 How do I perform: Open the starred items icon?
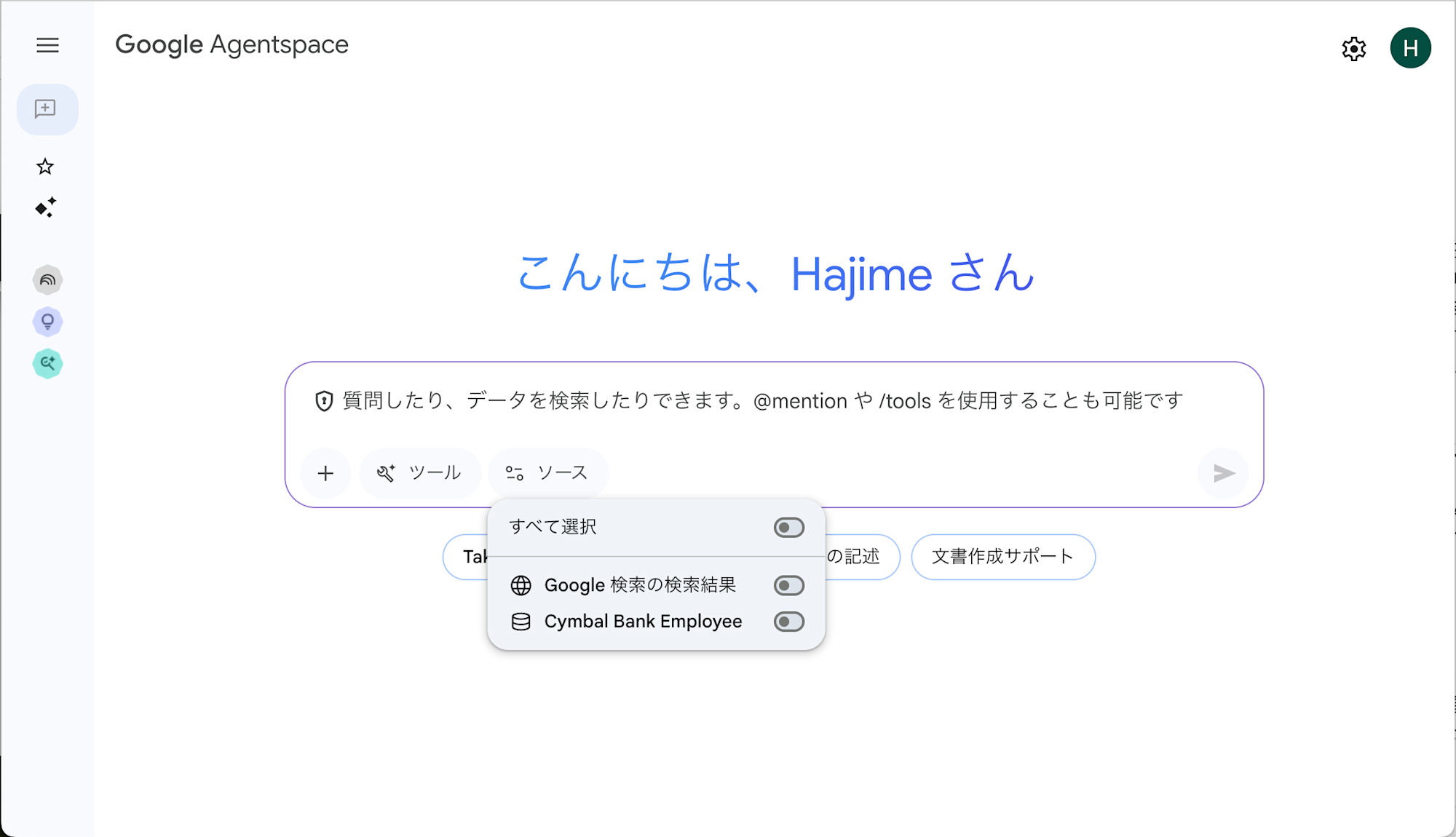[45, 167]
